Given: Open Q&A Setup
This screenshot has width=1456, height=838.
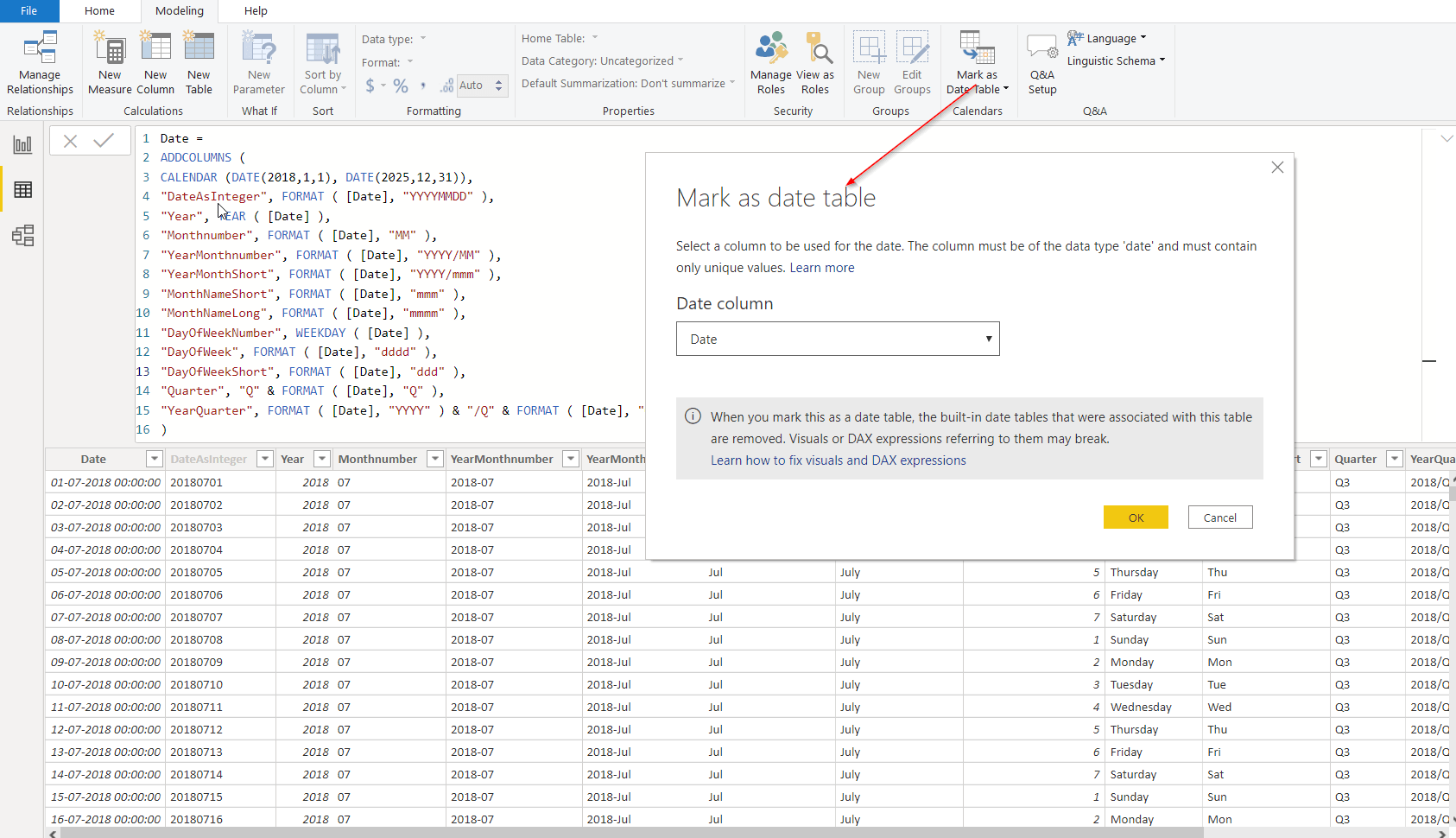Looking at the screenshot, I should pyautogui.click(x=1041, y=60).
